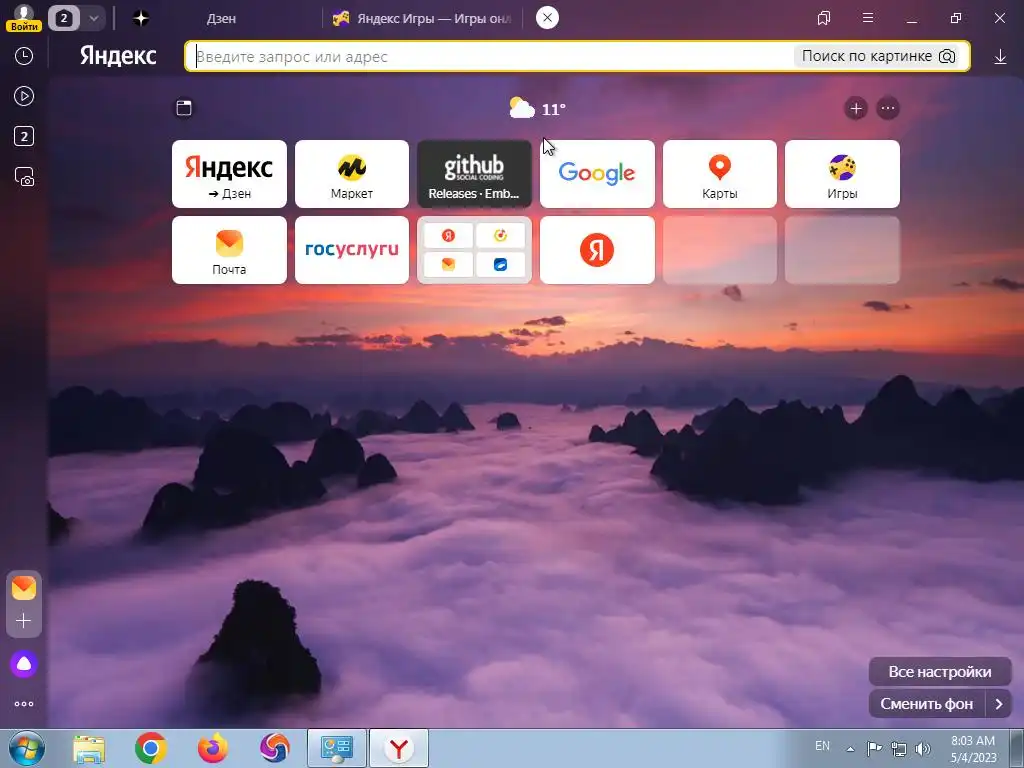This screenshot has height=768, width=1024.
Task: Add app to sidebar with plus icon
Action: tap(24, 620)
